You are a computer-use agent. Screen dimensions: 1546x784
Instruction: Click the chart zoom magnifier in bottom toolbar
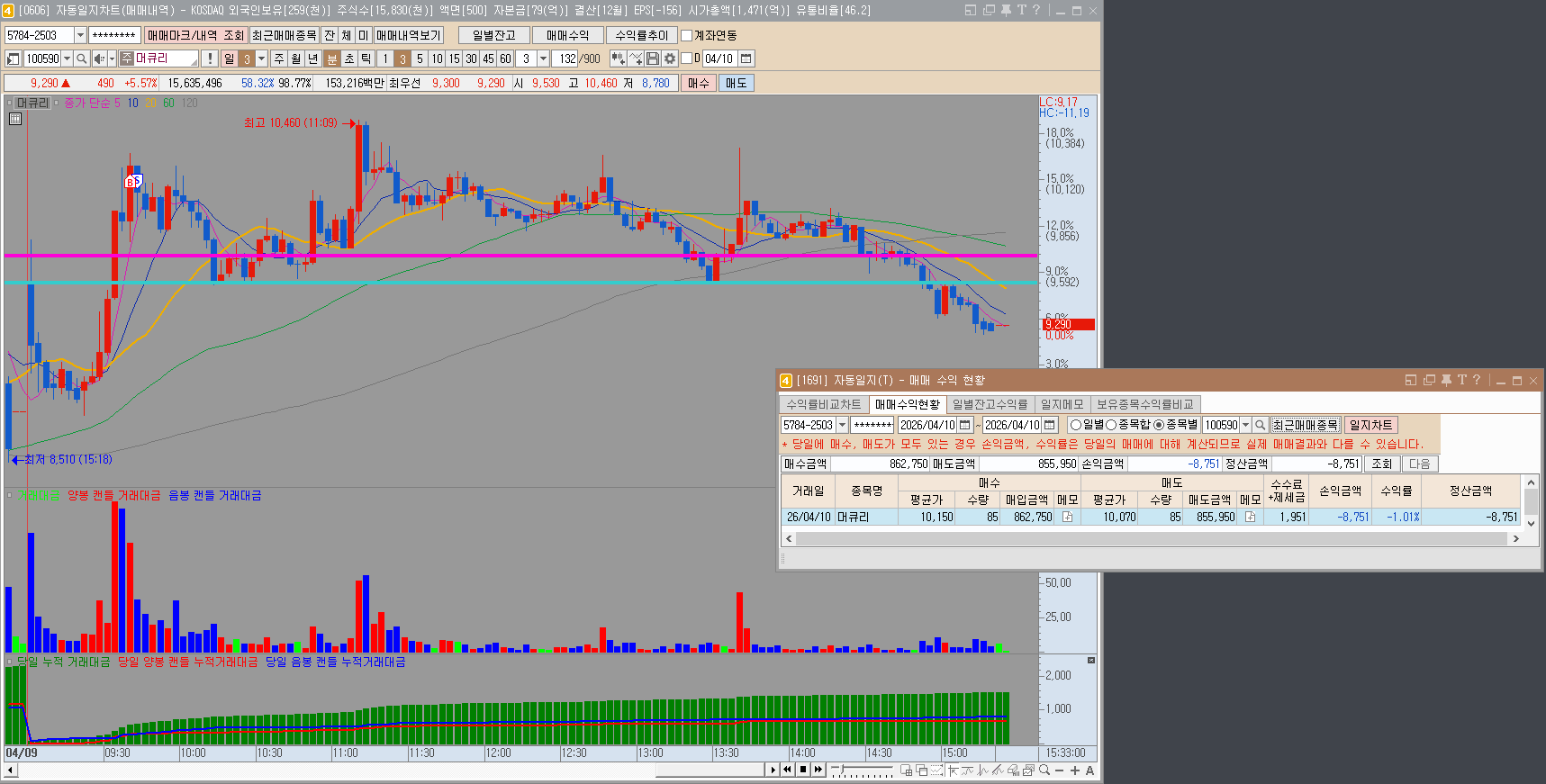click(x=1044, y=770)
